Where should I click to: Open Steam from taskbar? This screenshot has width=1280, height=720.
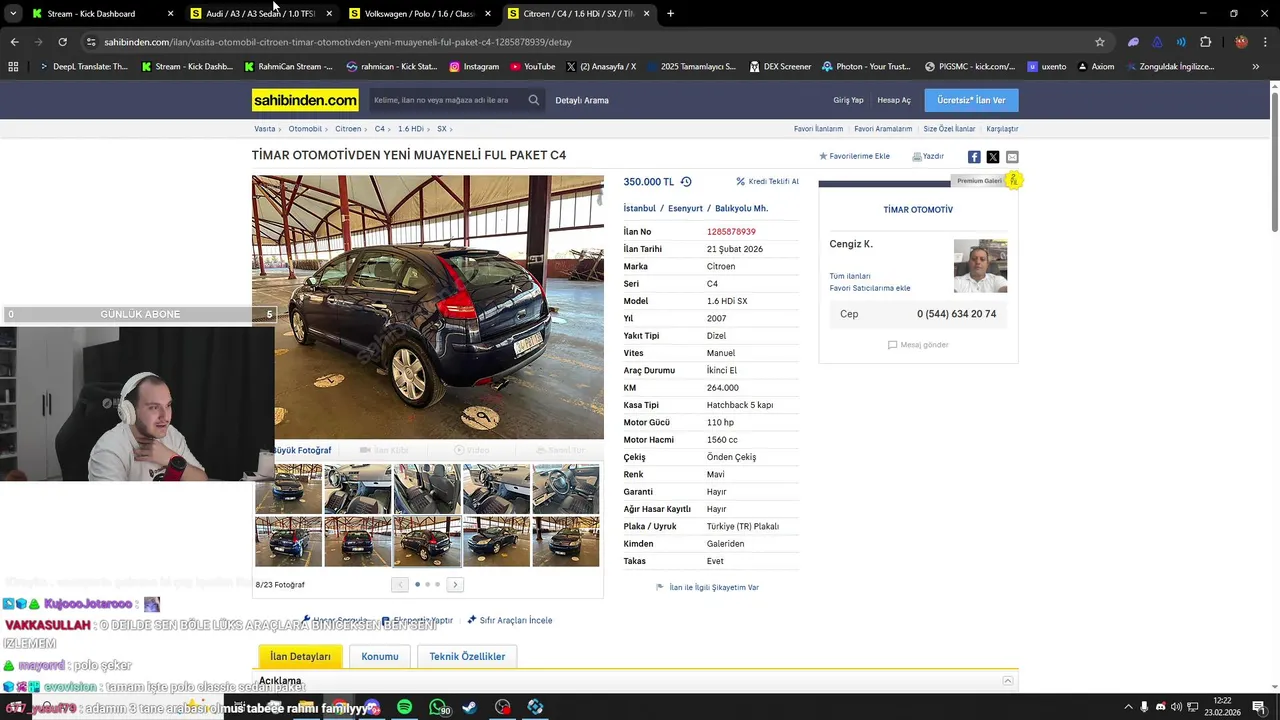click(x=470, y=707)
